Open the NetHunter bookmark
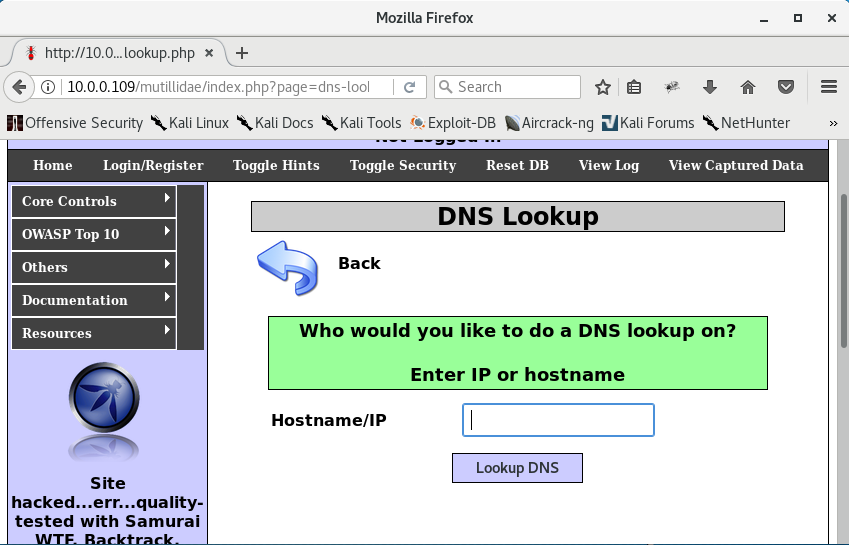 [746, 123]
